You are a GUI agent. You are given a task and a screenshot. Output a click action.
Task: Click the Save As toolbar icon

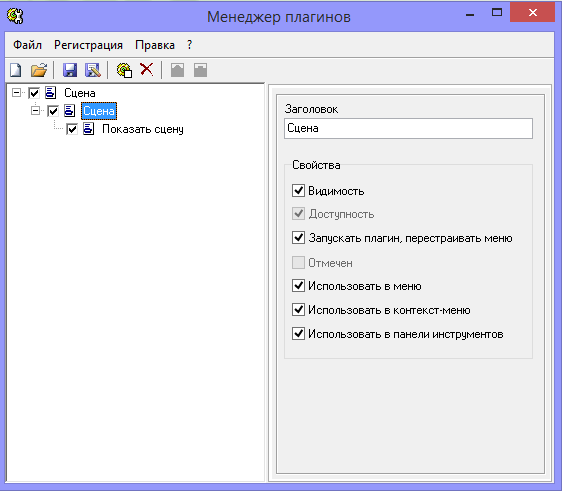pyautogui.click(x=93, y=70)
